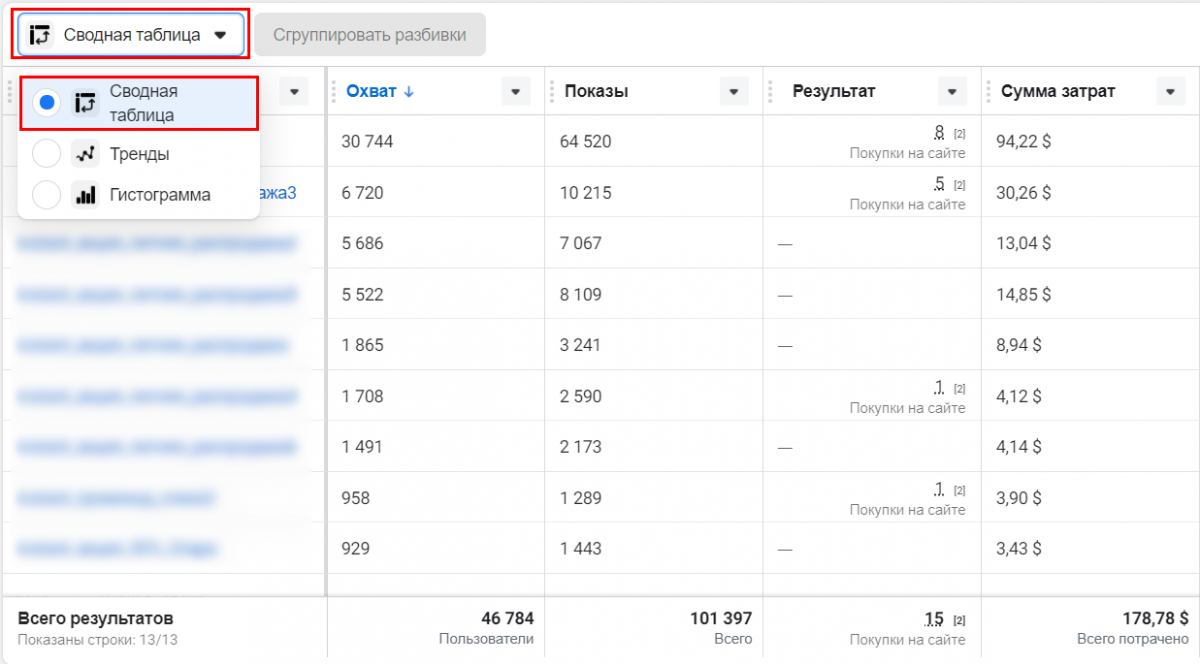Image resolution: width=1200 pixels, height=664 pixels.
Task: Click the cost cell 3,90 $
Action: (1019, 497)
